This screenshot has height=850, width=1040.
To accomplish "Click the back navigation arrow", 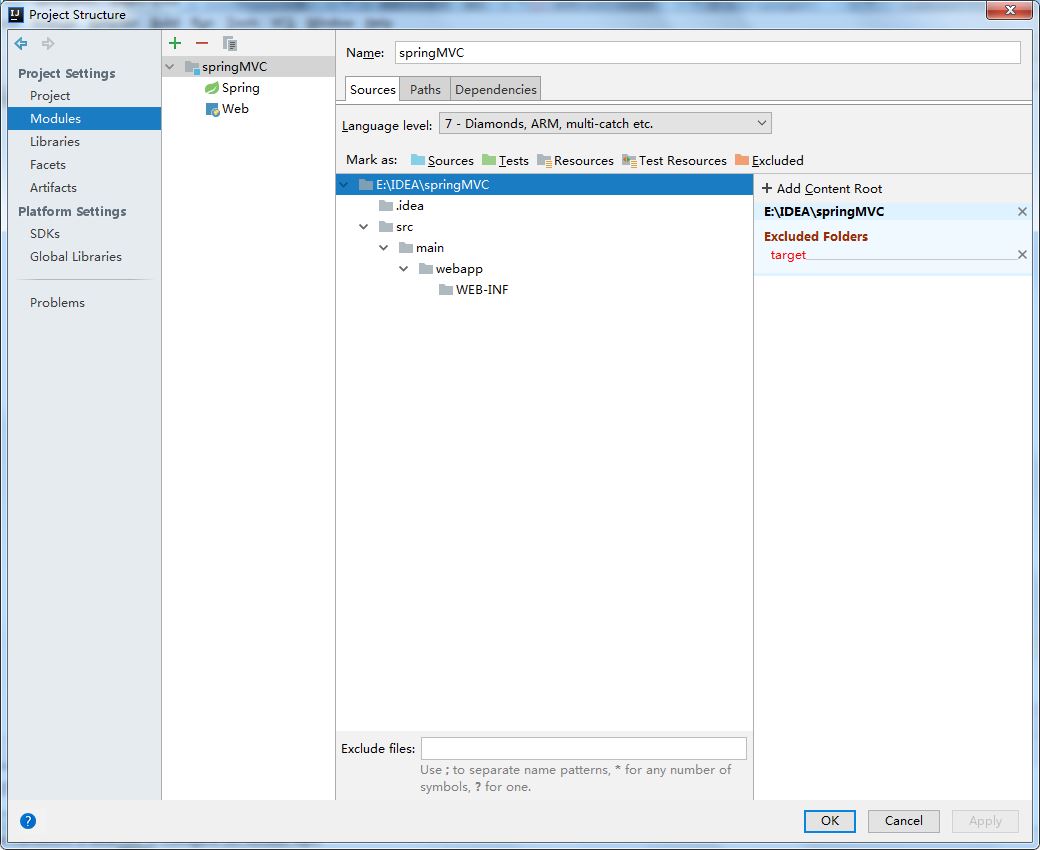I will point(21,43).
